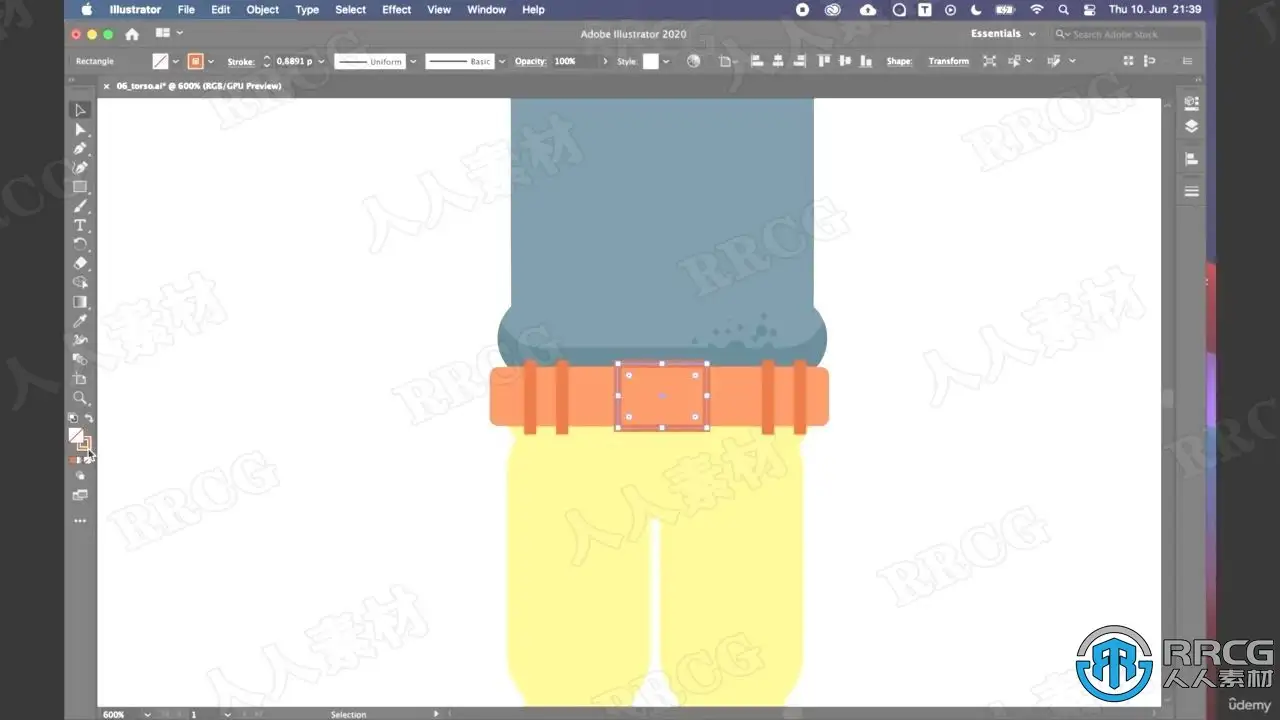Open the Home screen icon

click(x=132, y=34)
